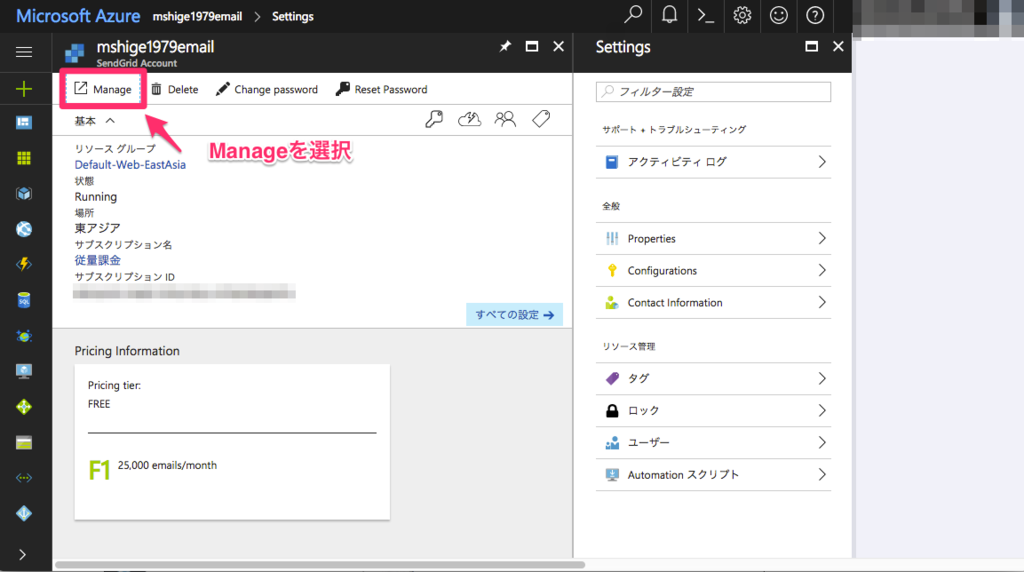The image size is (1024, 572).
Task: Click the feedback smiley icon
Action: click(778, 15)
